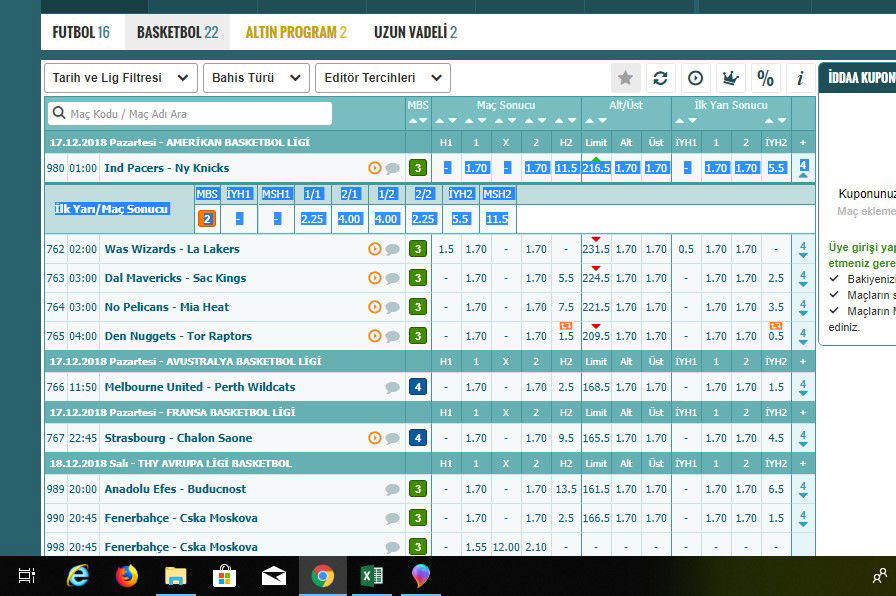Viewport: 896px width, 596px height.
Task: Sort by MBS column arrows
Action: 418,121
